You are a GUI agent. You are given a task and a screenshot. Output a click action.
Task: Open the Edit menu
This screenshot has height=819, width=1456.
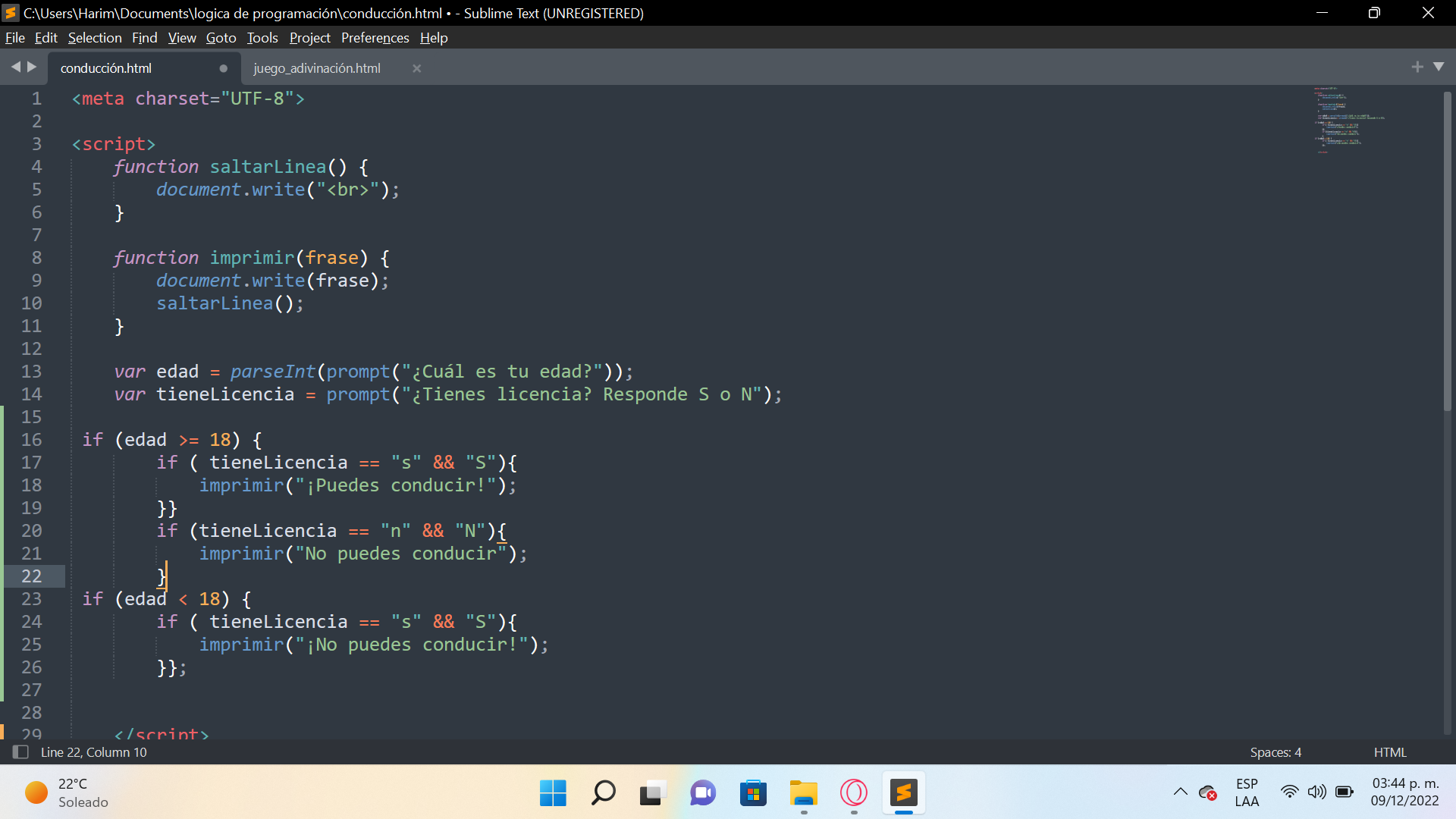pos(45,38)
